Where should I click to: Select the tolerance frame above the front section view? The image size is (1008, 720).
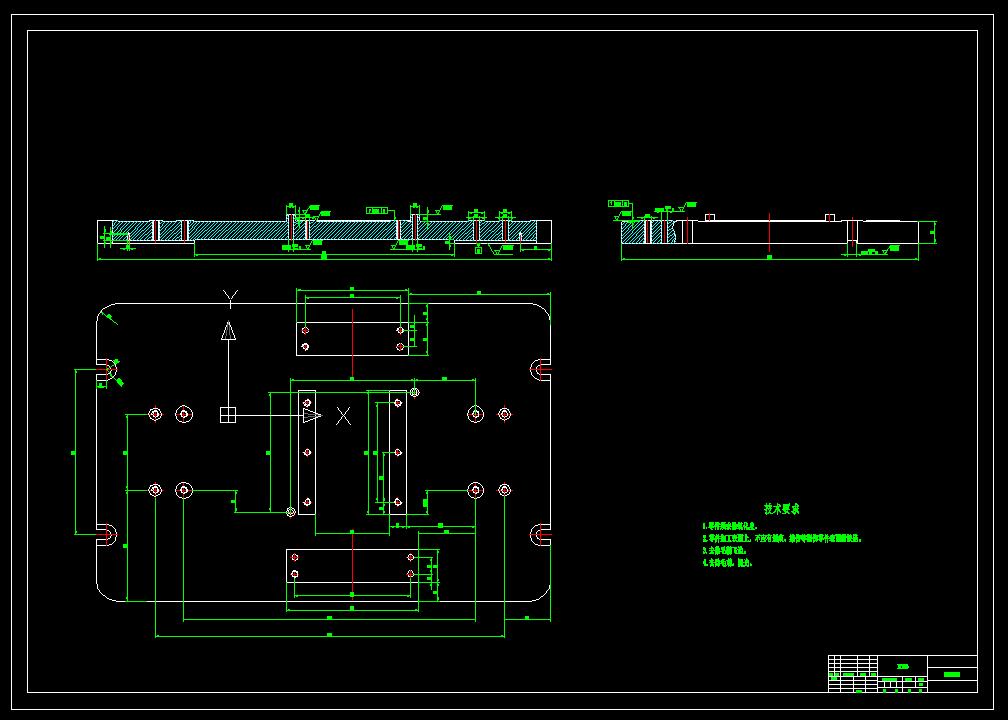point(377,211)
